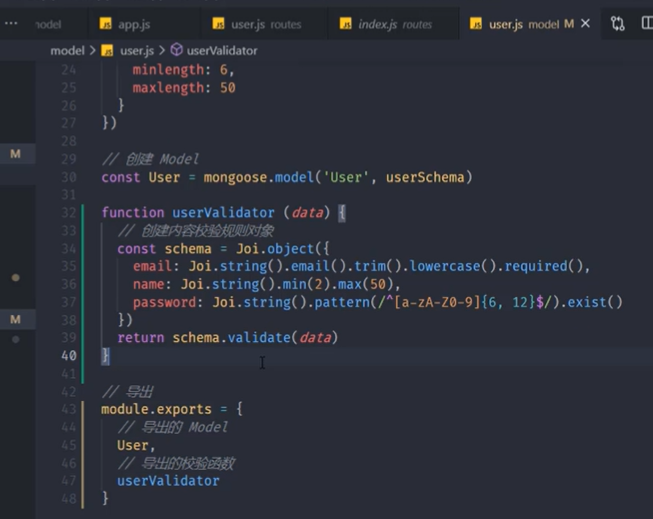
Task: Click the JS icon on index.js tab
Action: click(x=345, y=24)
